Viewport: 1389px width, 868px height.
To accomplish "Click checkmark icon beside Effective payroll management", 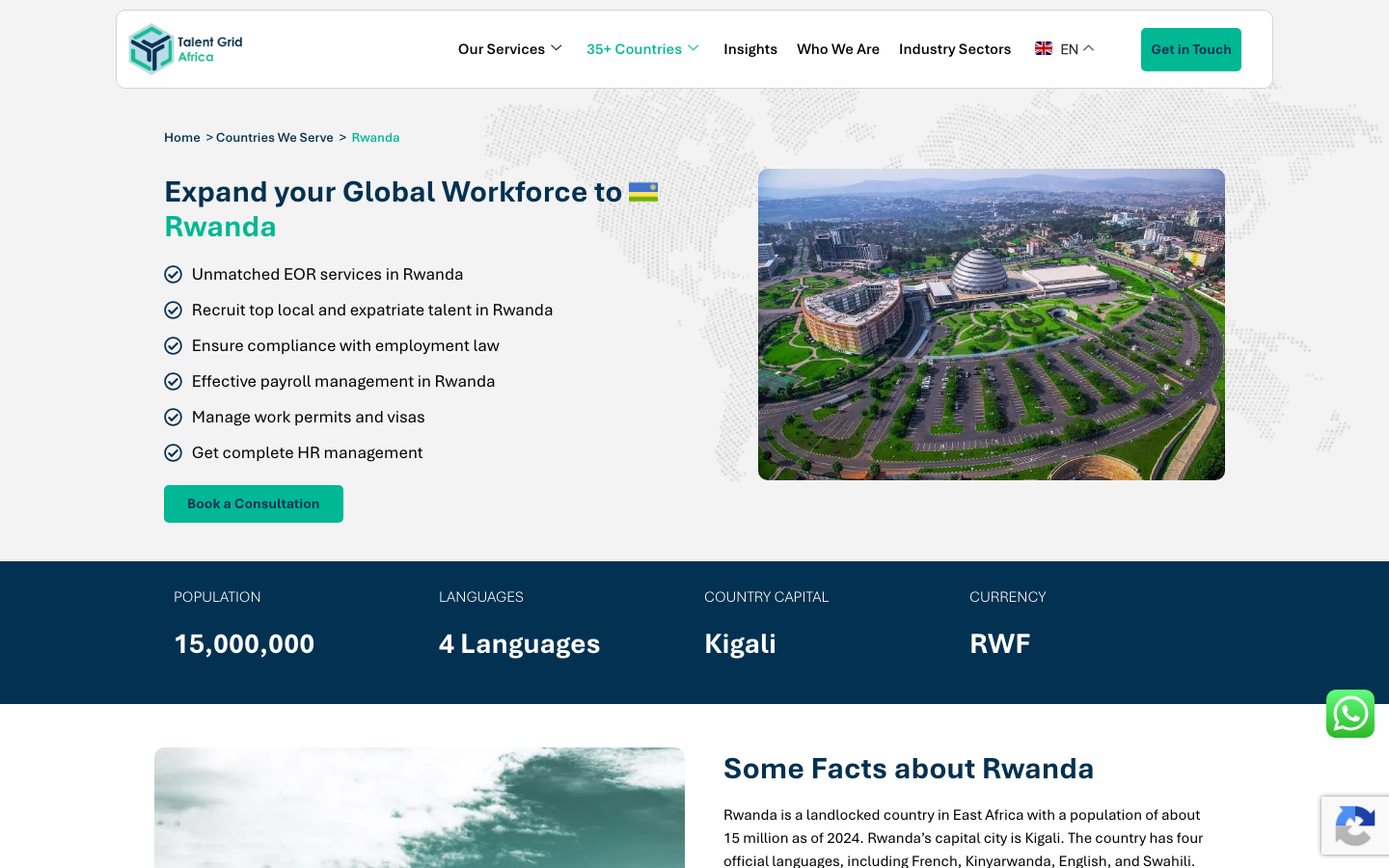I will pos(174,382).
